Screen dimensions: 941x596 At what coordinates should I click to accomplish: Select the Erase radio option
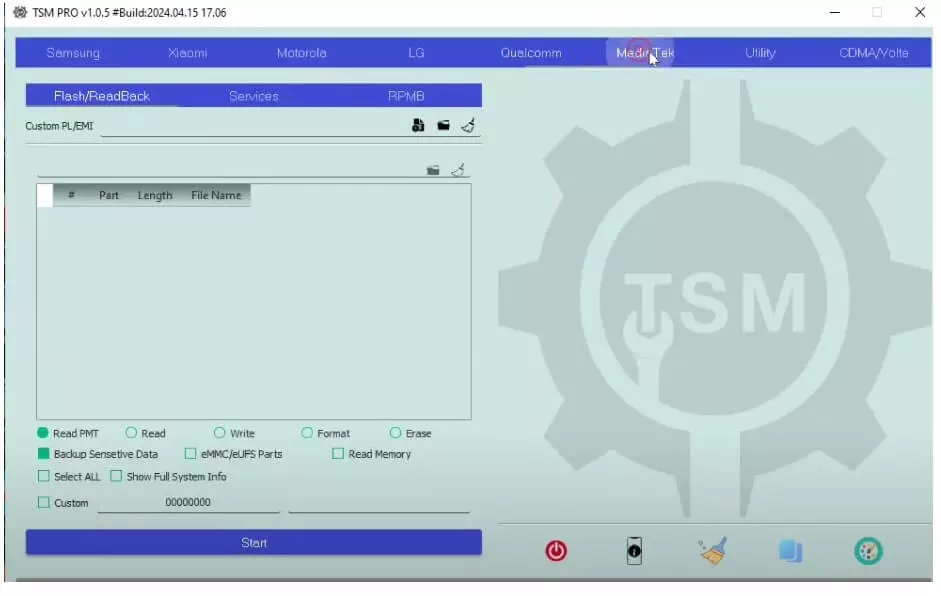click(394, 432)
